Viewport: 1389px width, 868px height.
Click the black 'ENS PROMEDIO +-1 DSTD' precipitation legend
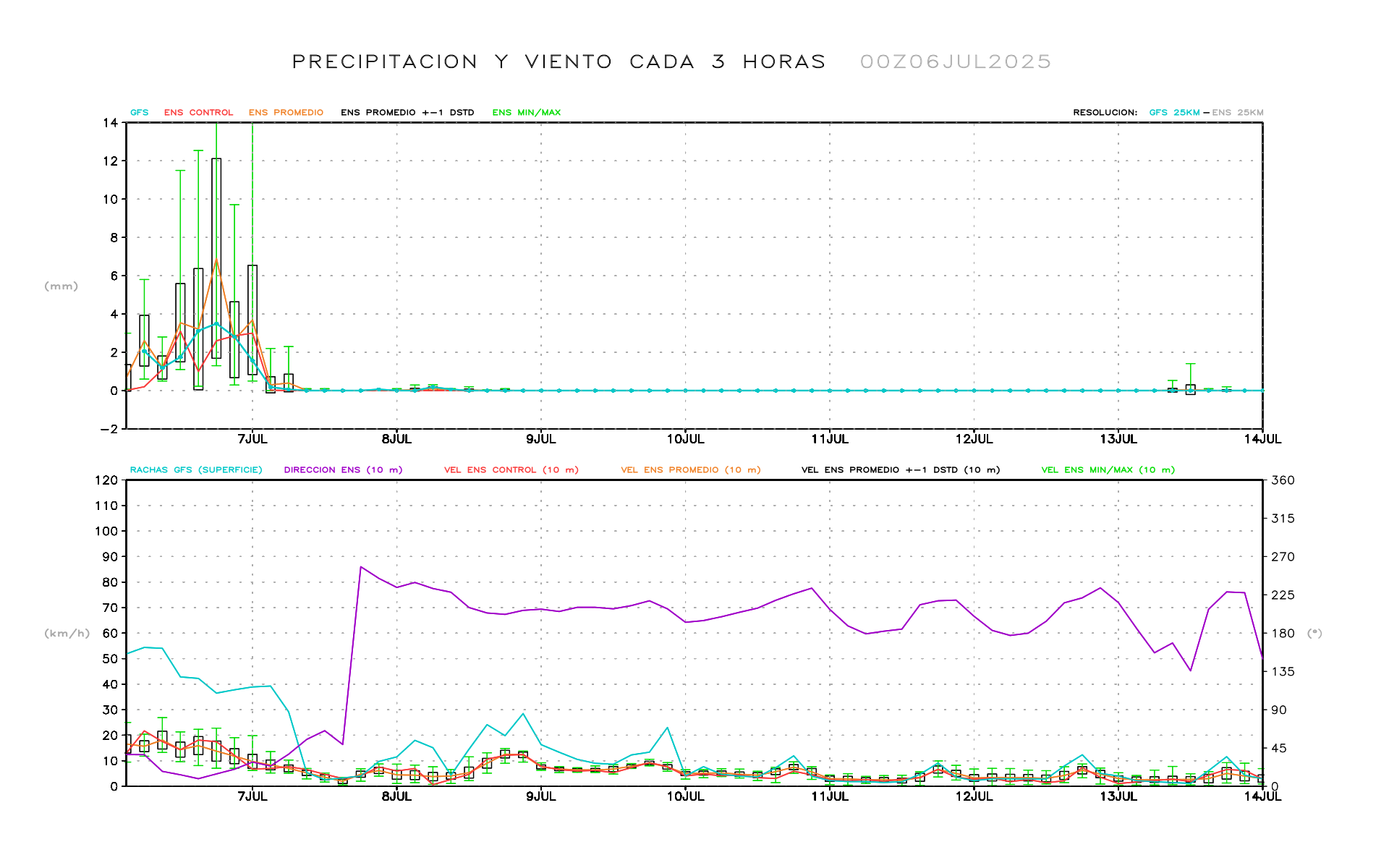[x=407, y=112]
